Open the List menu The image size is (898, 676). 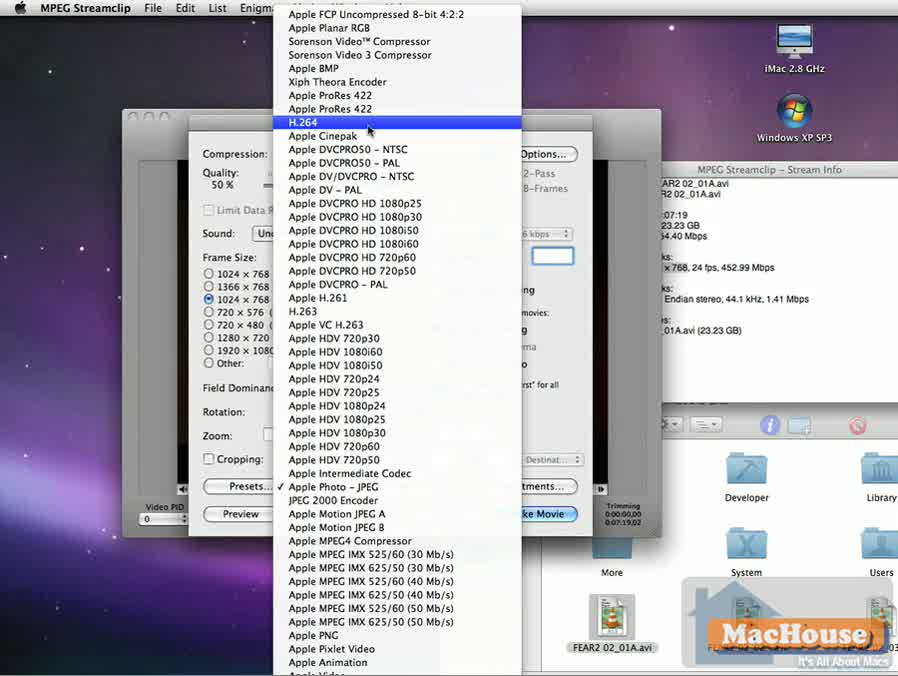[217, 8]
